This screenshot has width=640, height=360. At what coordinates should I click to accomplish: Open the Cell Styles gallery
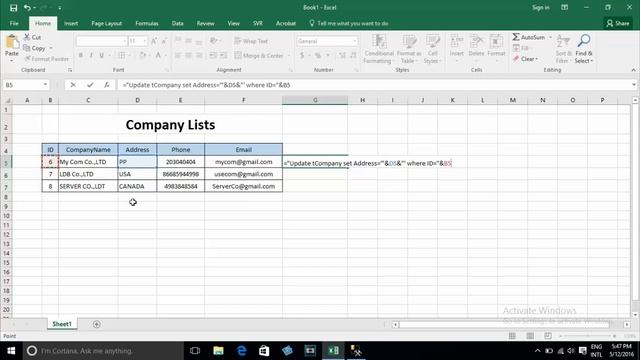tap(432, 49)
